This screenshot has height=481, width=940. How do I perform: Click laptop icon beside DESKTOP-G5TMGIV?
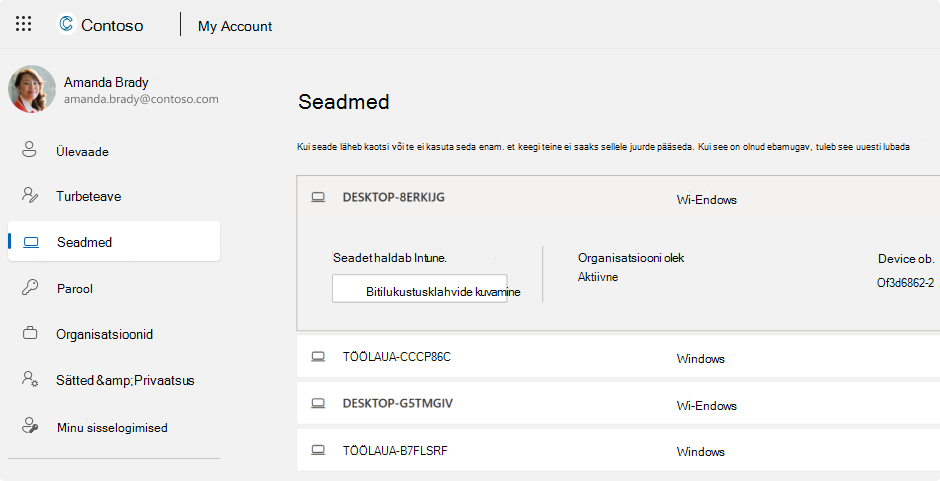[318, 404]
